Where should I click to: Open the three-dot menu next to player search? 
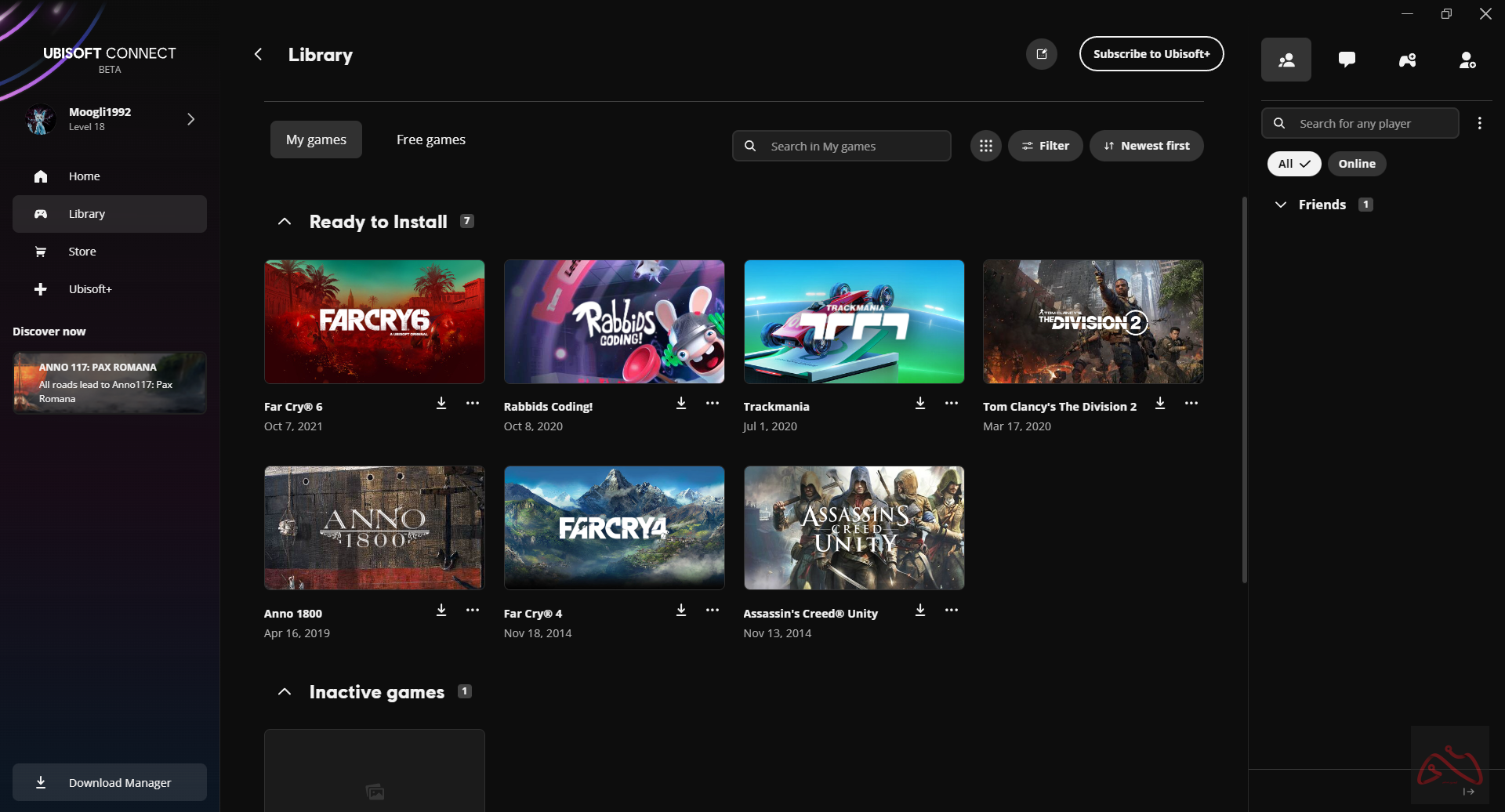click(x=1479, y=123)
